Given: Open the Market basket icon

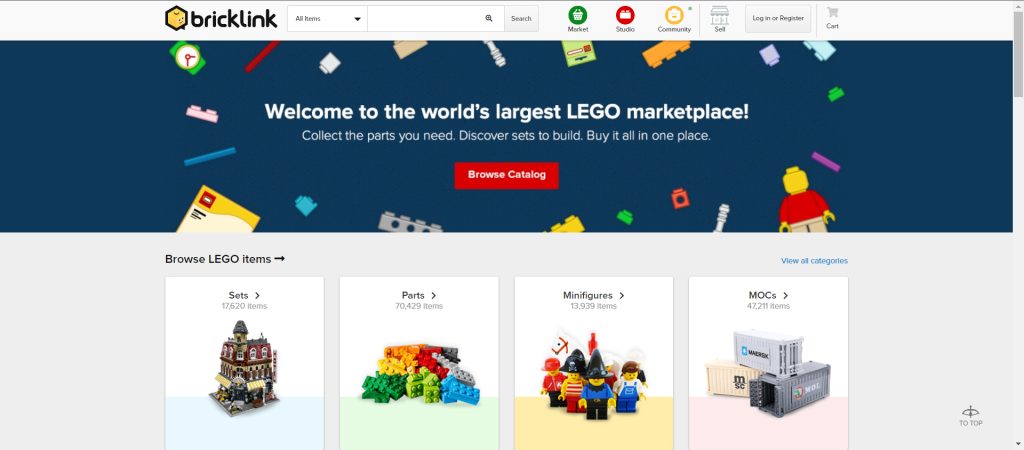Looking at the screenshot, I should click(x=577, y=15).
